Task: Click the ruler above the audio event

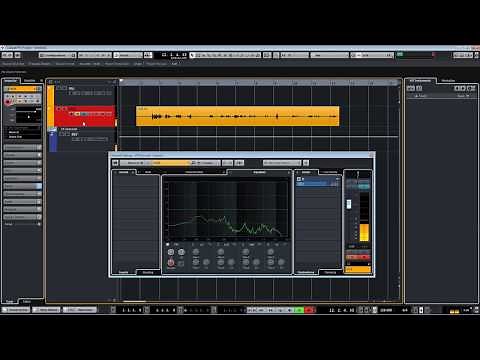Action: [258, 82]
